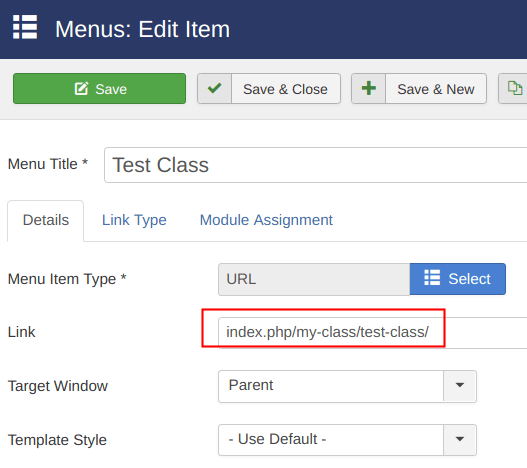Click the Link URL input field

coord(373,332)
